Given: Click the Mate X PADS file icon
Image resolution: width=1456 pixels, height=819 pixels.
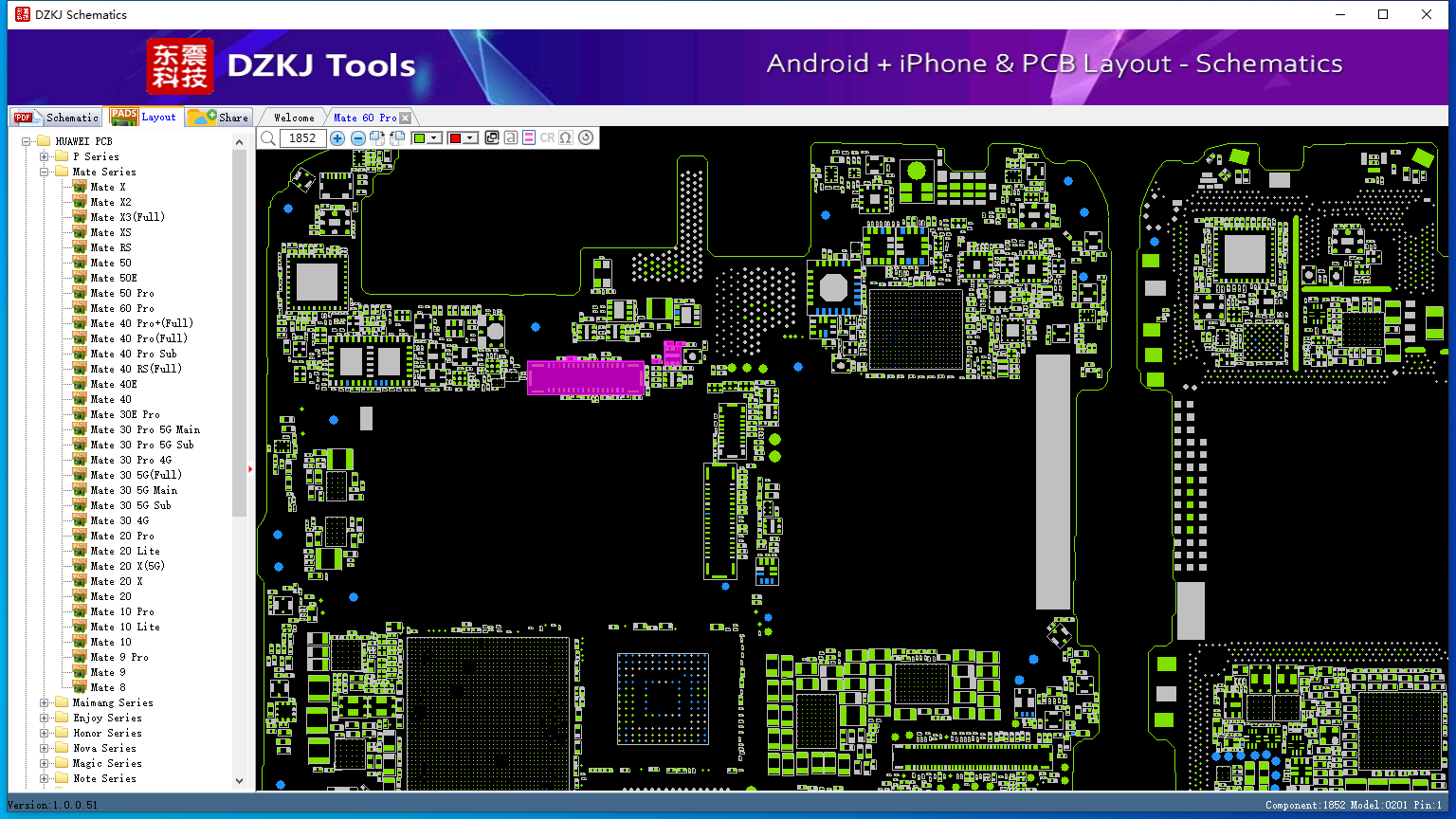Looking at the screenshot, I should point(80,187).
